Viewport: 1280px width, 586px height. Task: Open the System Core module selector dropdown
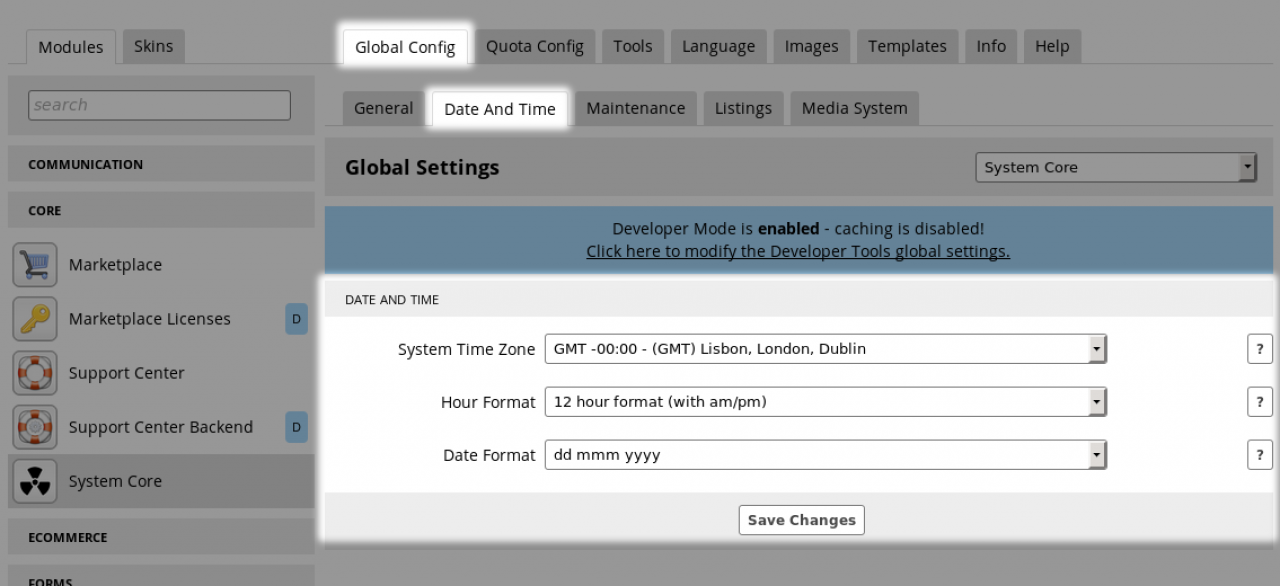1115,168
